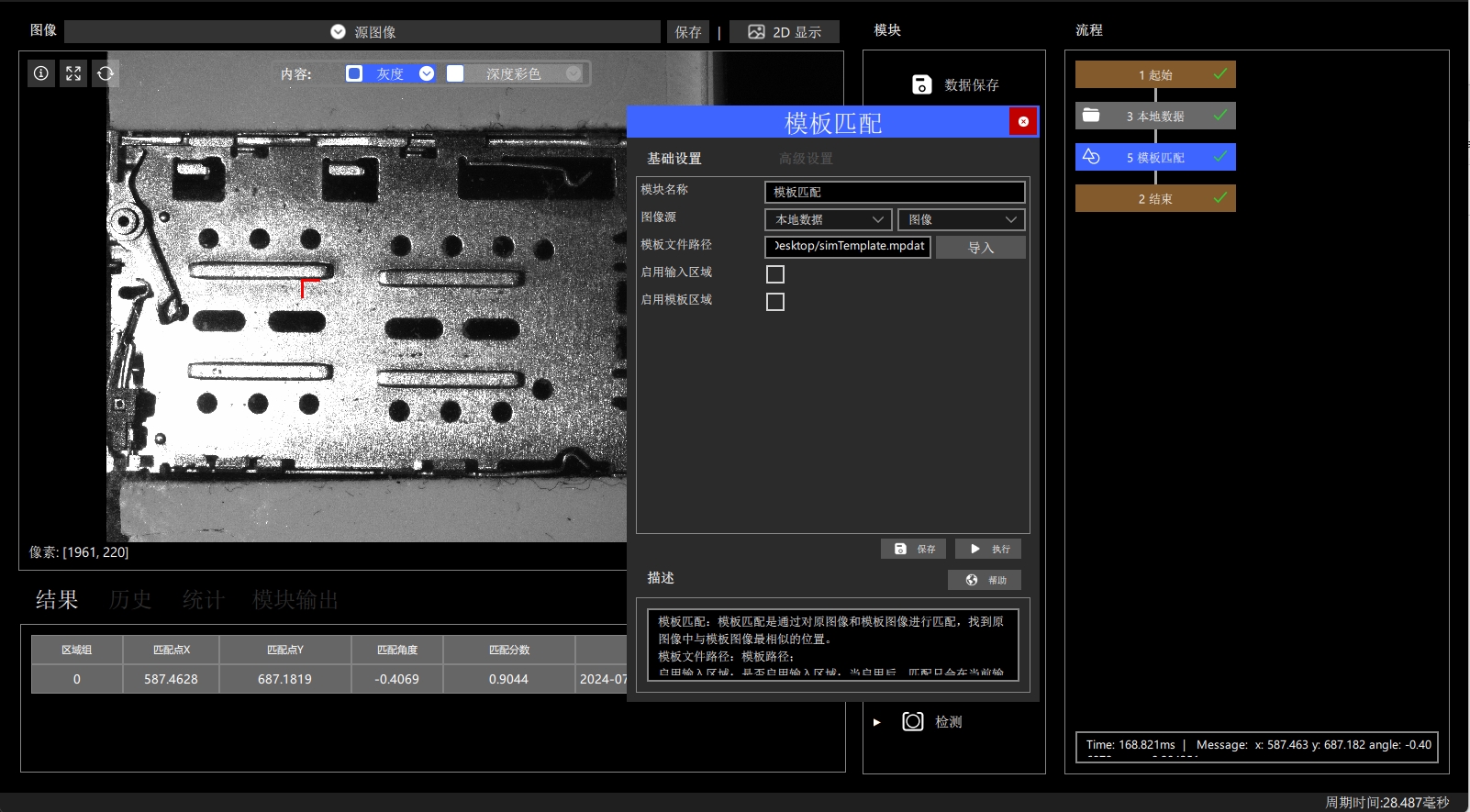Viewport: 1470px width, 812px height.
Task: Open the 本地数据 image source dropdown
Action: [x=829, y=219]
